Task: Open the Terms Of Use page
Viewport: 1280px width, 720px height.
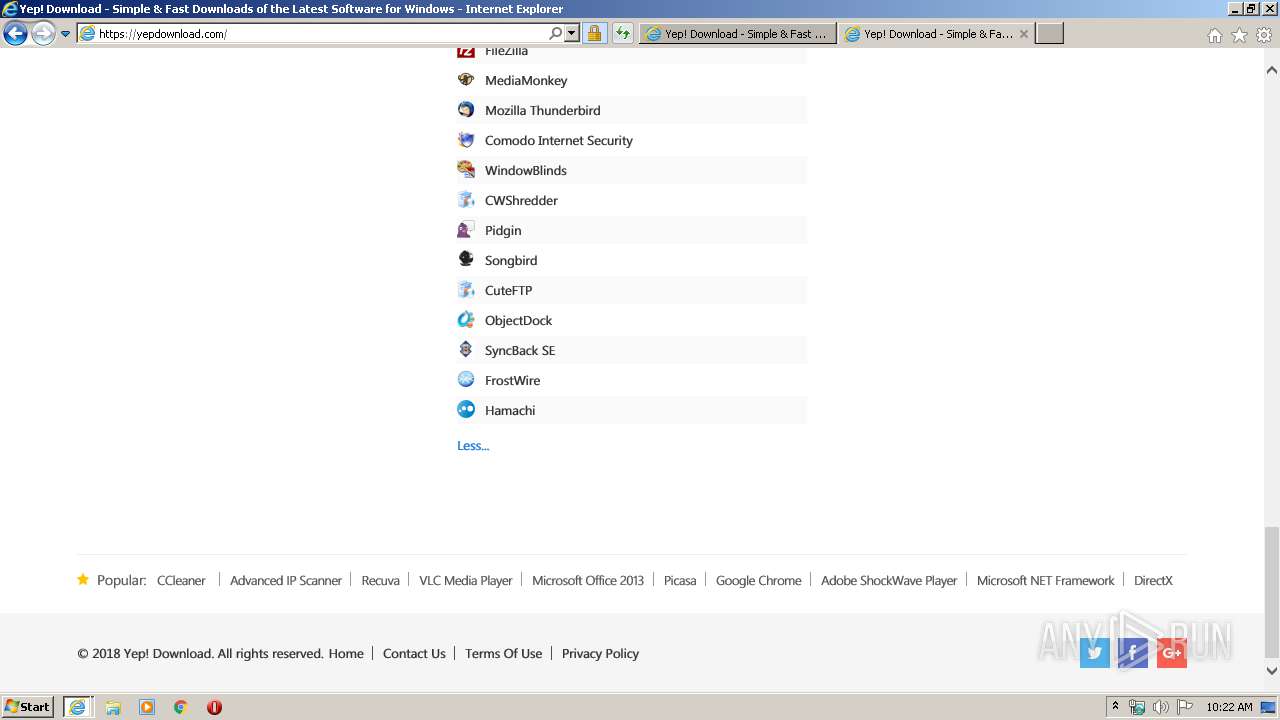Action: tap(503, 653)
